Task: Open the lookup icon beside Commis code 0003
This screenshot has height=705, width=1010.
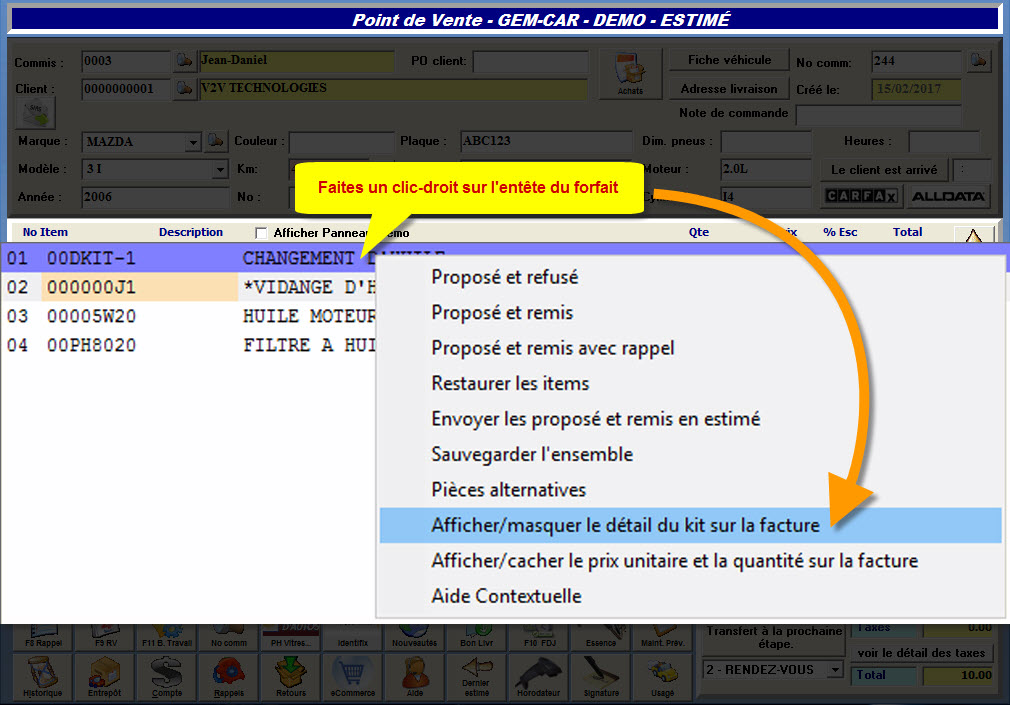Action: coord(184,61)
